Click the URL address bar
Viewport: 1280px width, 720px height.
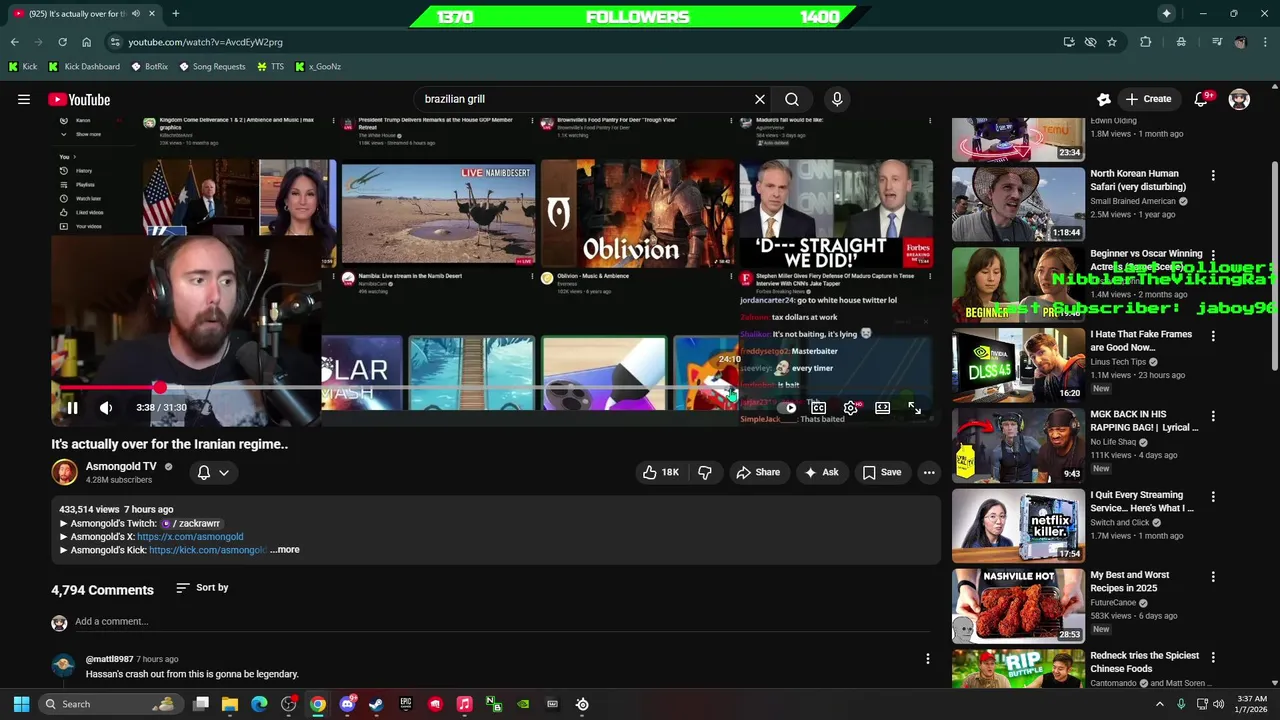click(x=590, y=42)
